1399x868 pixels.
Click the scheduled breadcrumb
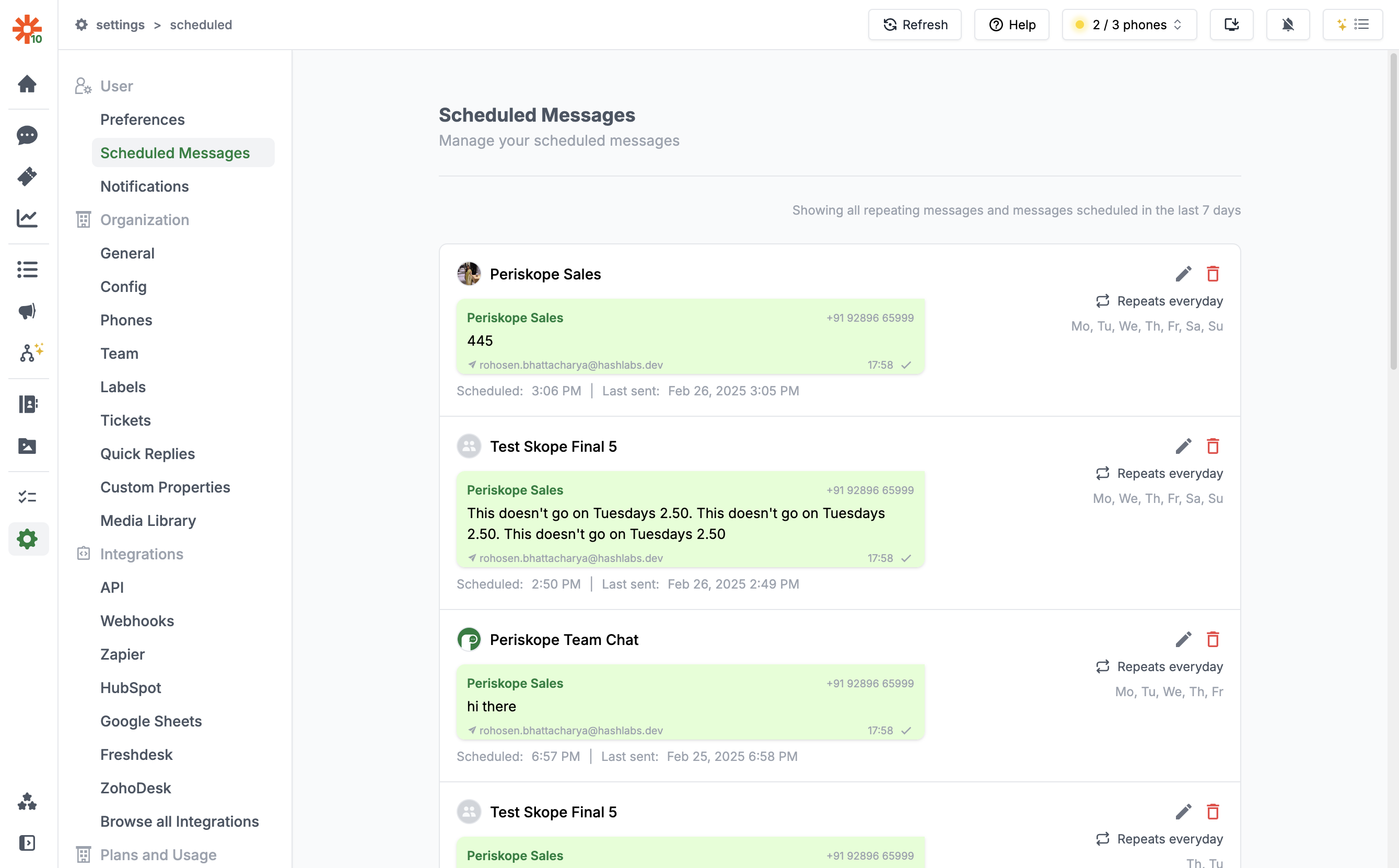[x=201, y=25]
